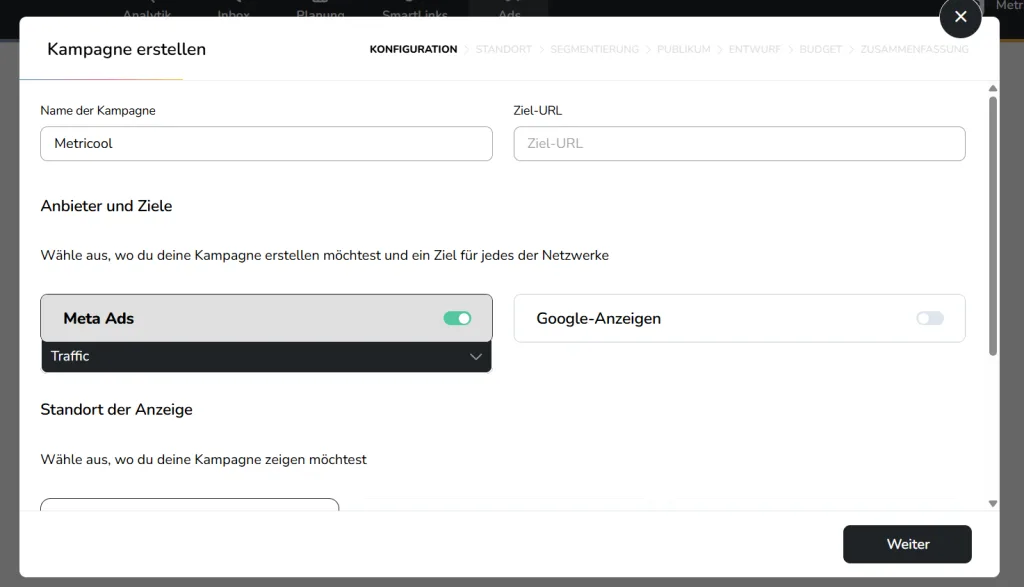The width and height of the screenshot is (1024, 587).
Task: Open the Ads tab in top navigation
Action: click(x=509, y=14)
